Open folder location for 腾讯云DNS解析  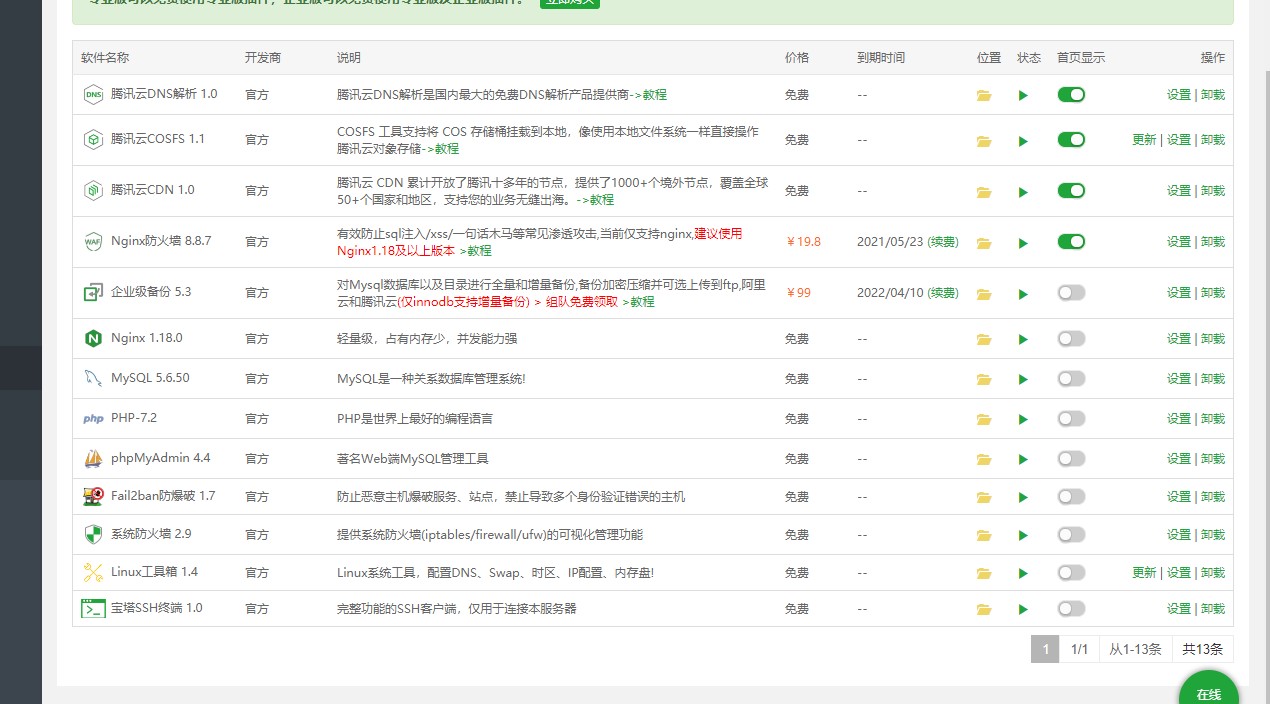[x=984, y=95]
